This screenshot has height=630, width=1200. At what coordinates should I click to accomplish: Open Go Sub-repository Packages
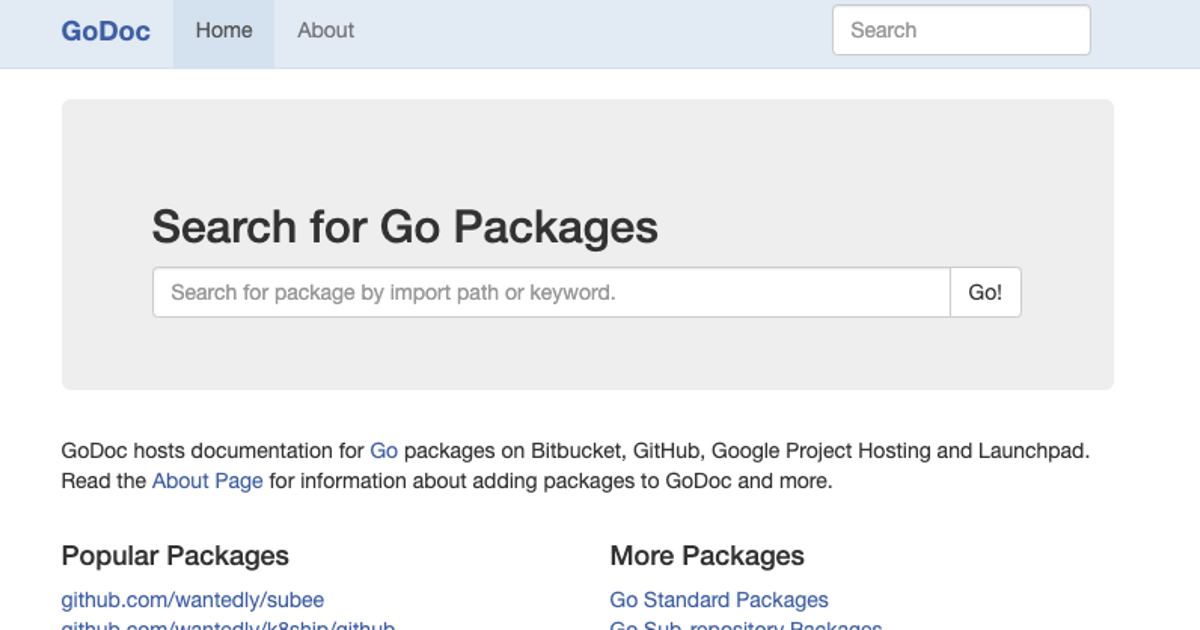click(745, 626)
